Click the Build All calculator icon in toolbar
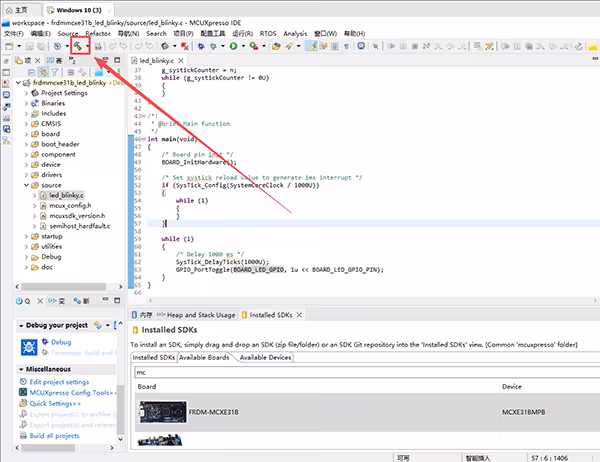This screenshot has height=462, width=600. pyautogui.click(x=98, y=46)
